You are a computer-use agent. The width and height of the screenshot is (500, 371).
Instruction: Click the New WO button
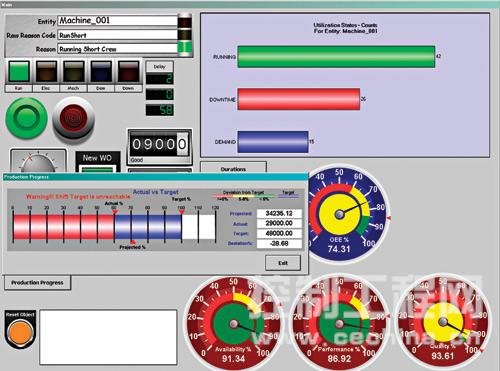coord(97,161)
